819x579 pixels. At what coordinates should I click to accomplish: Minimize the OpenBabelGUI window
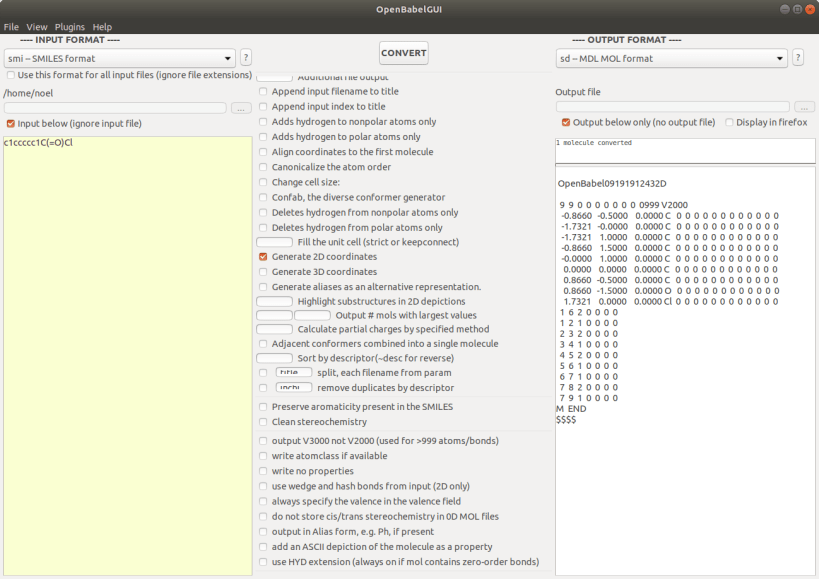[x=785, y=9]
